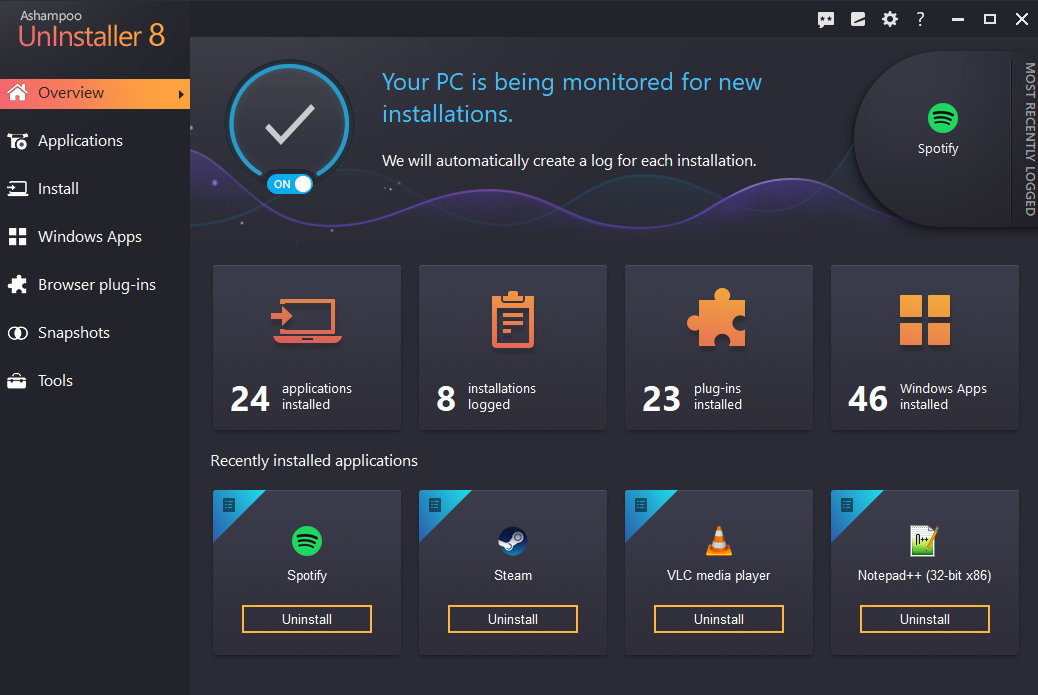
Task: Uninstall Spotify using its button
Action: [x=307, y=619]
